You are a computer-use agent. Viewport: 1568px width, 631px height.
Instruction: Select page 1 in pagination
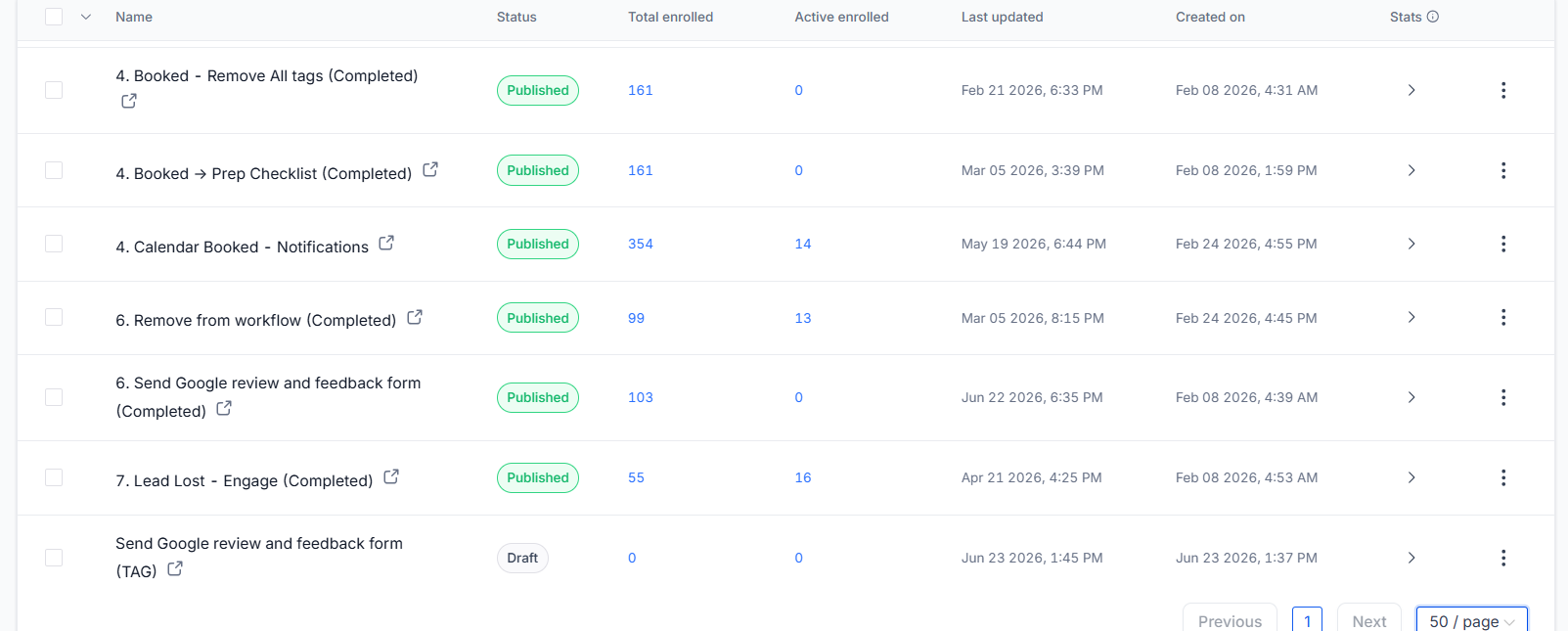(x=1307, y=620)
